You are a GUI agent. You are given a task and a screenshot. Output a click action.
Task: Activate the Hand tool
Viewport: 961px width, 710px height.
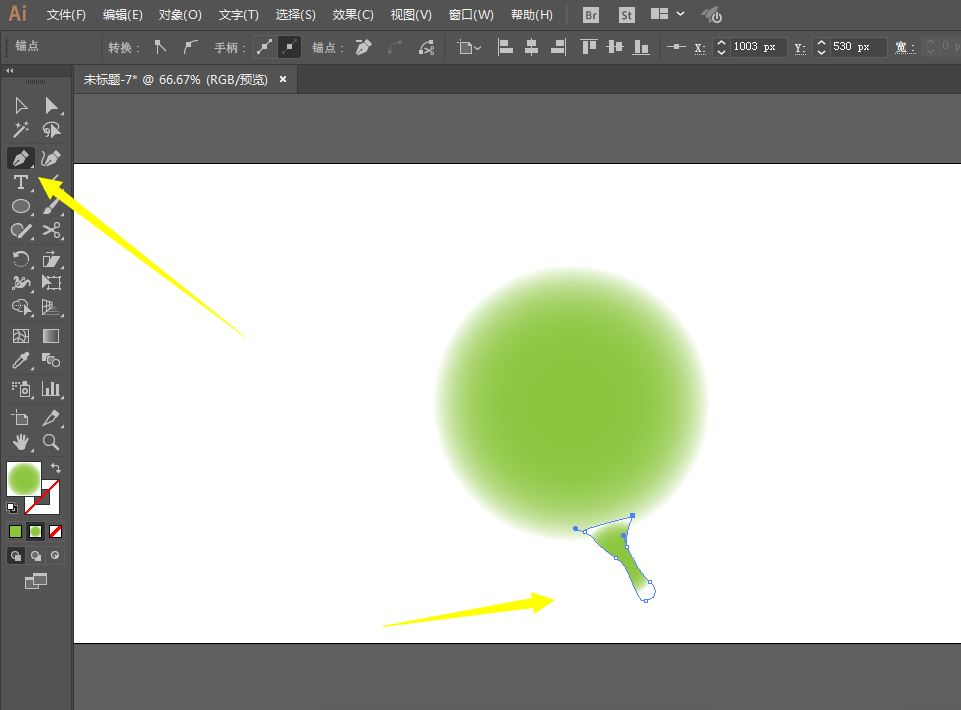(20, 442)
